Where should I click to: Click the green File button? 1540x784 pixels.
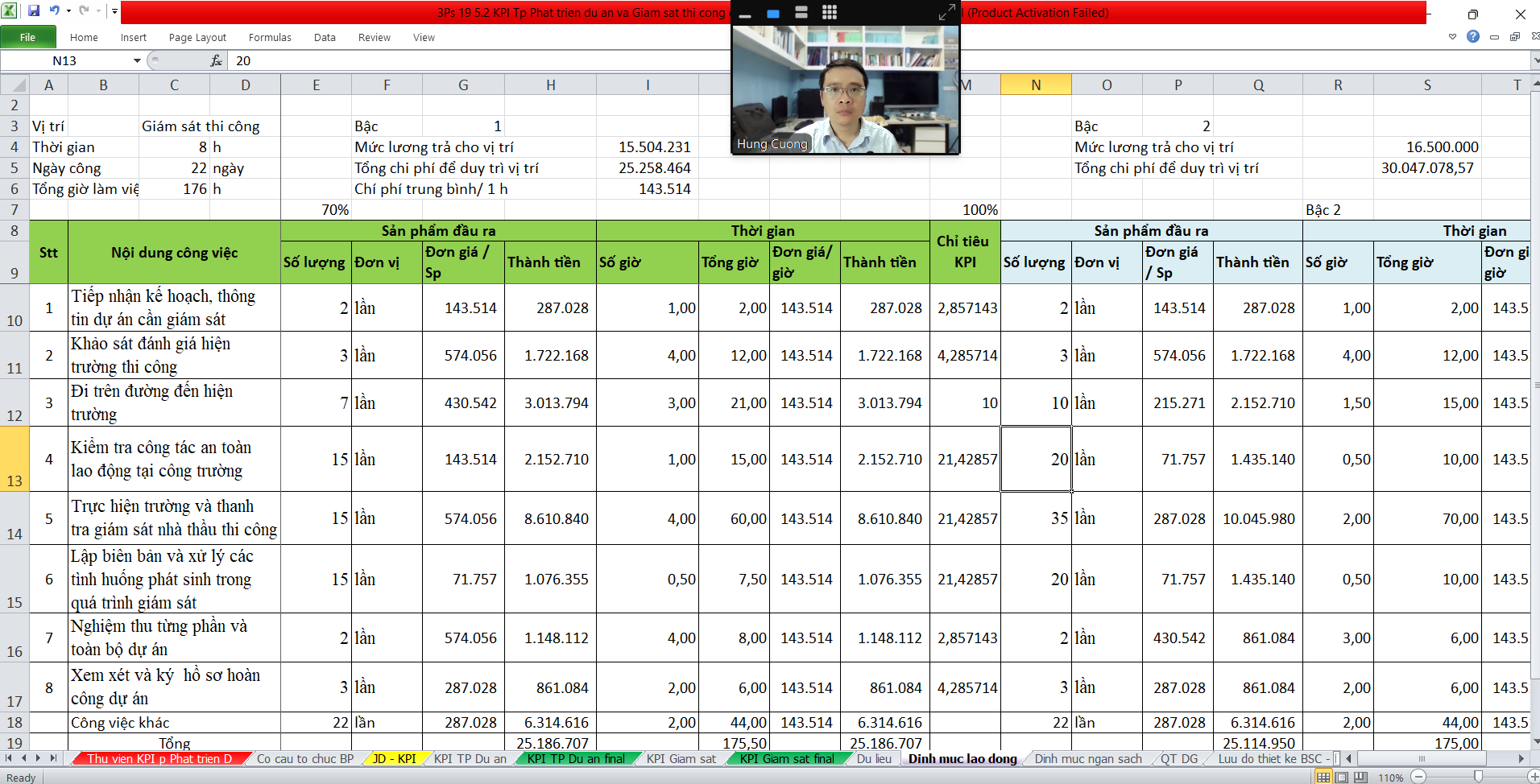click(x=28, y=37)
